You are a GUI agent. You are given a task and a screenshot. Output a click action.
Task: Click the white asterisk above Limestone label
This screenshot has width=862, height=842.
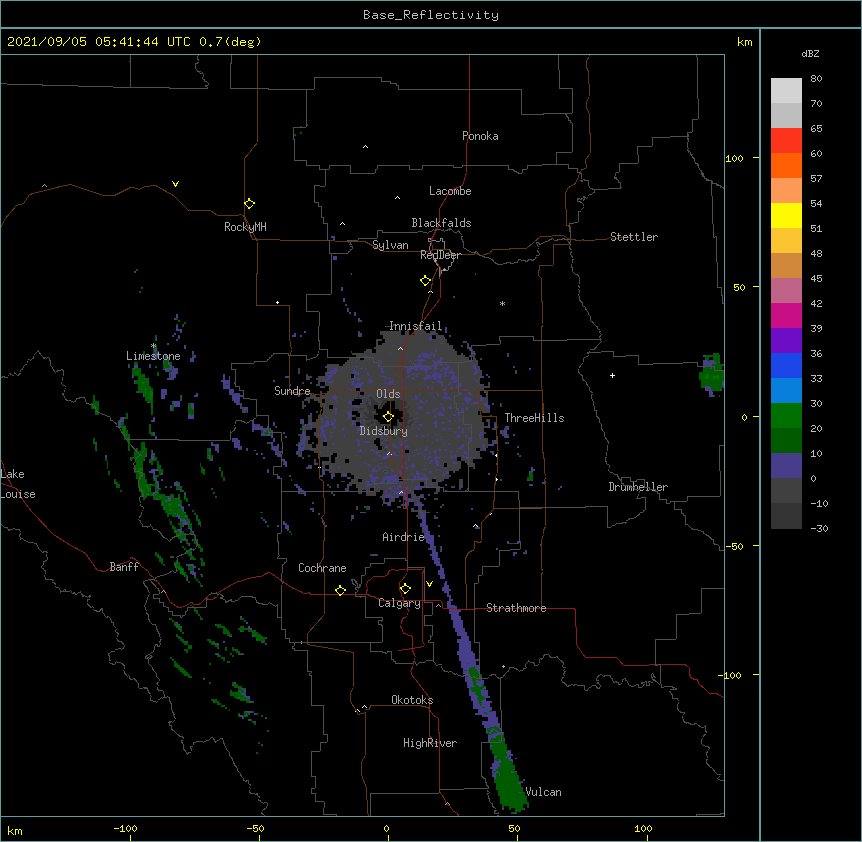pos(154,346)
